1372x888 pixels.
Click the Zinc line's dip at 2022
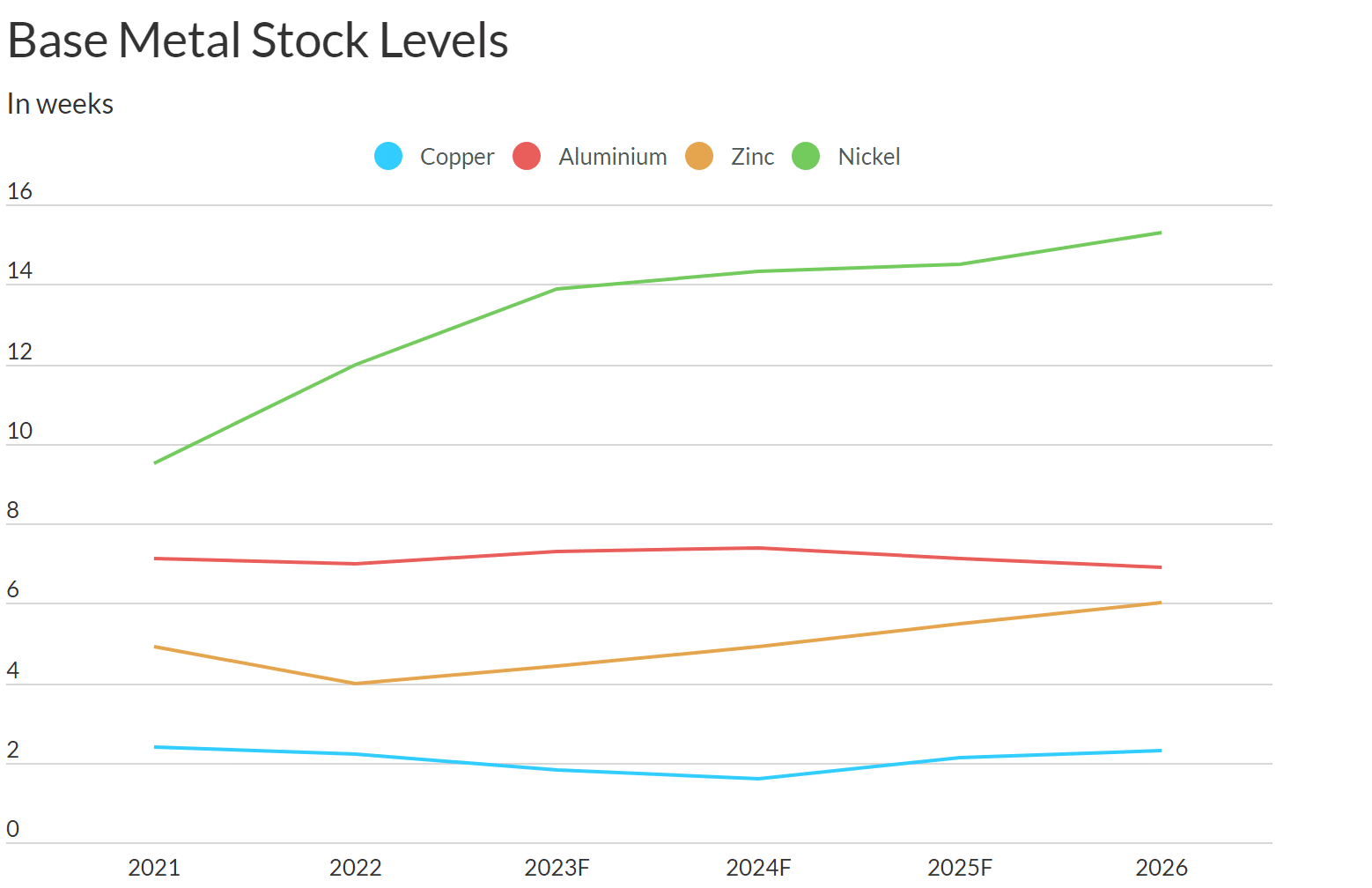tap(355, 684)
